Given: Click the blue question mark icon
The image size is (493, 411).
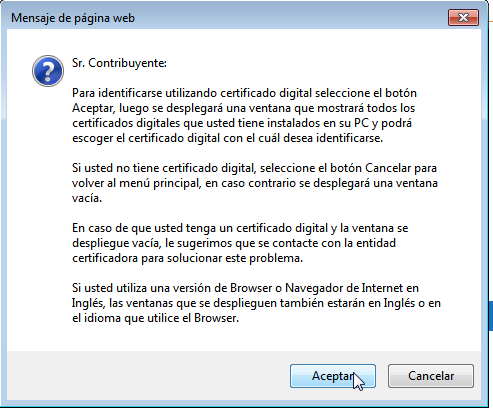Looking at the screenshot, I should (x=48, y=71).
